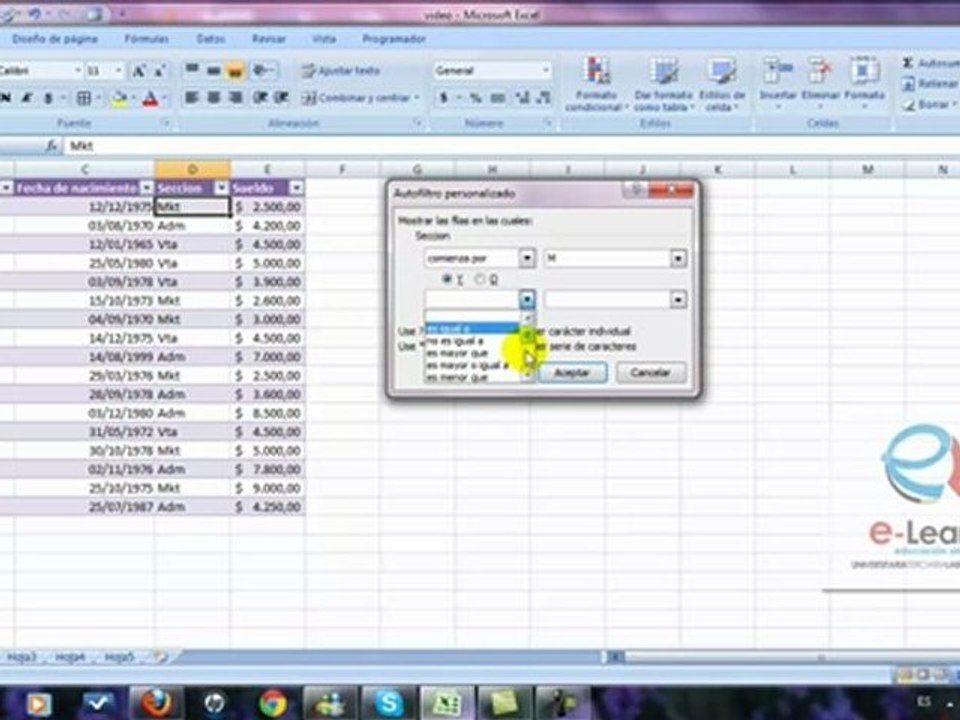Select the O (or) radio button

pos(479,279)
